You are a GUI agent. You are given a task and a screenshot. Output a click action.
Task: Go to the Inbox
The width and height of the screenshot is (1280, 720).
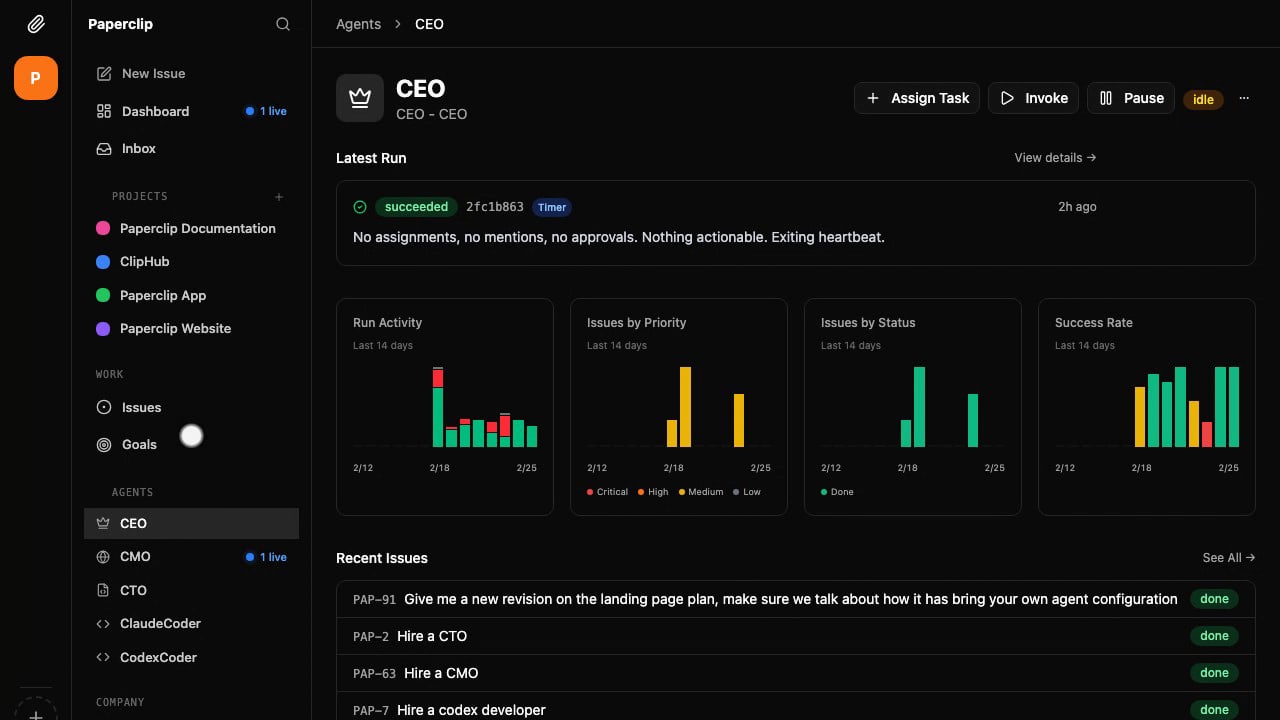click(x=191, y=148)
